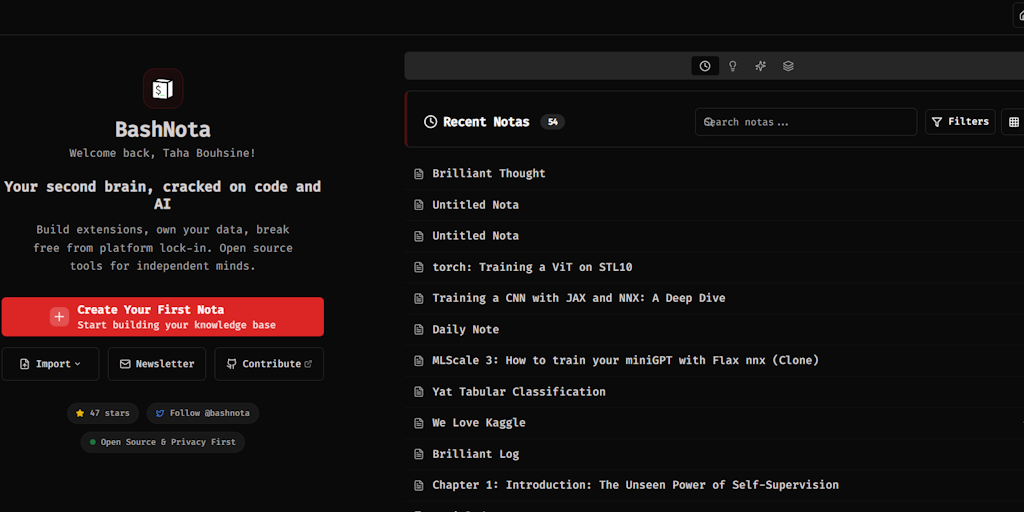Open the Filters button
This screenshot has height=512, width=1024.
960,122
